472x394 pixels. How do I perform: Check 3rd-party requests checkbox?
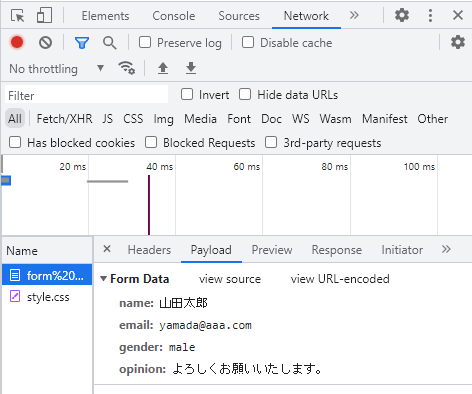click(x=271, y=142)
